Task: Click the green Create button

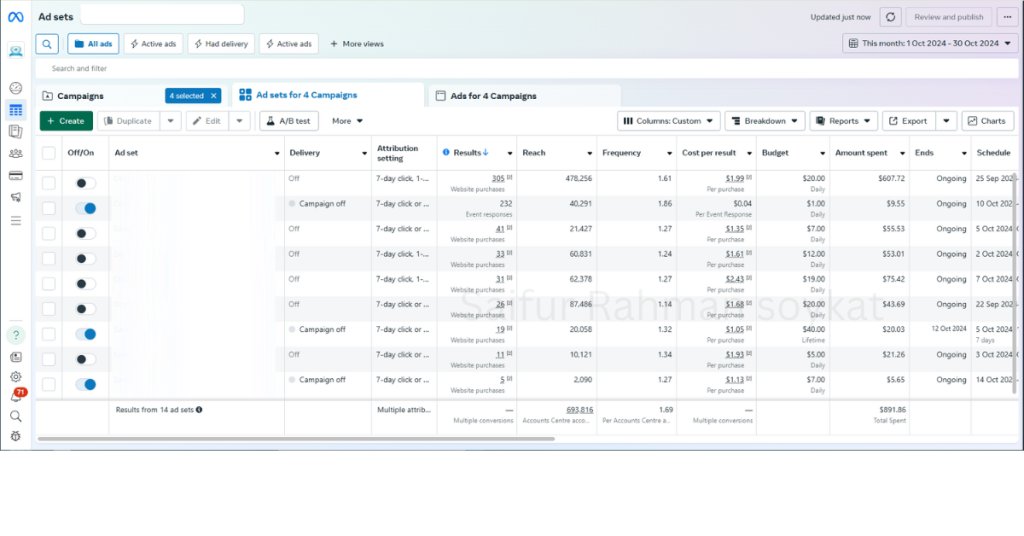Action: click(x=66, y=121)
